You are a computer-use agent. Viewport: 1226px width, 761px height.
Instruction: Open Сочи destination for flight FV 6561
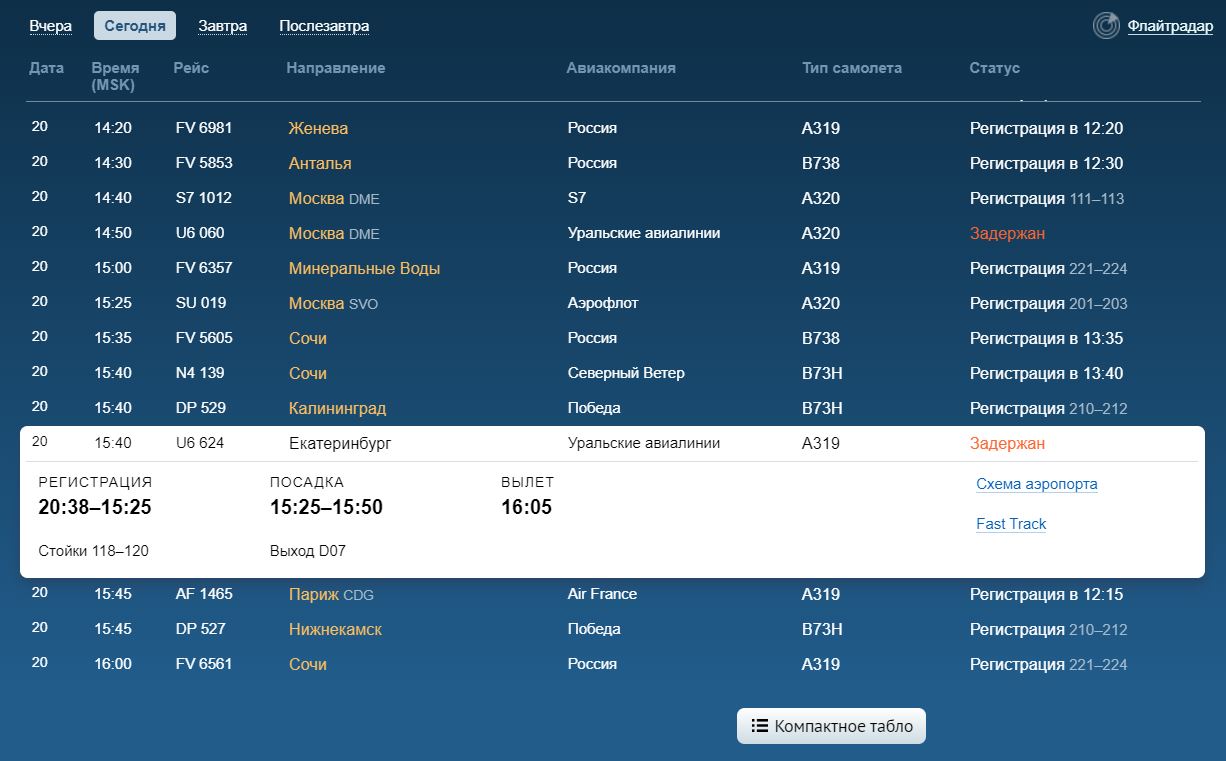coord(308,664)
